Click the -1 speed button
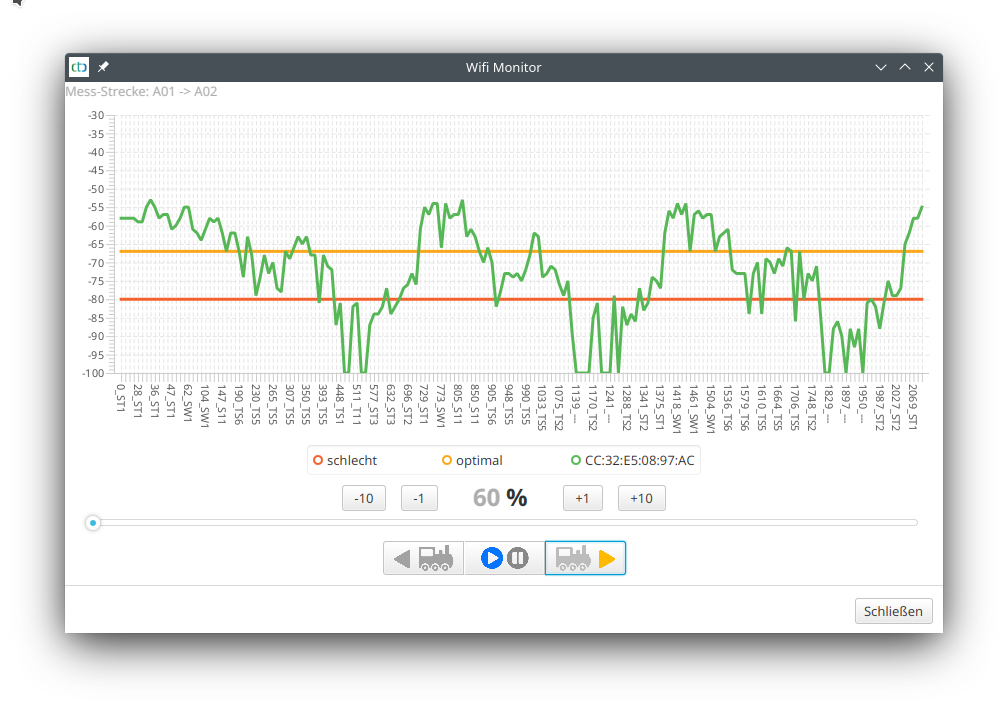Viewport: 1008px width, 710px height. point(419,497)
